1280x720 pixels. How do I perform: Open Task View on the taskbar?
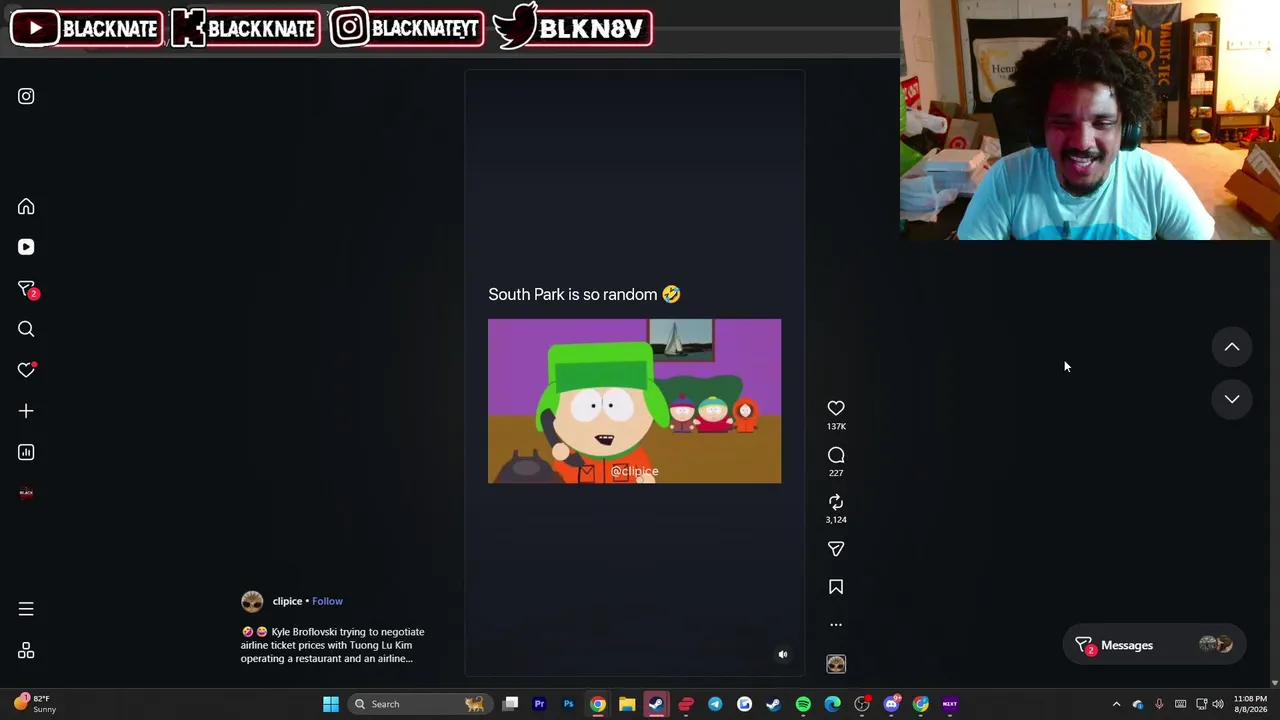(510, 704)
